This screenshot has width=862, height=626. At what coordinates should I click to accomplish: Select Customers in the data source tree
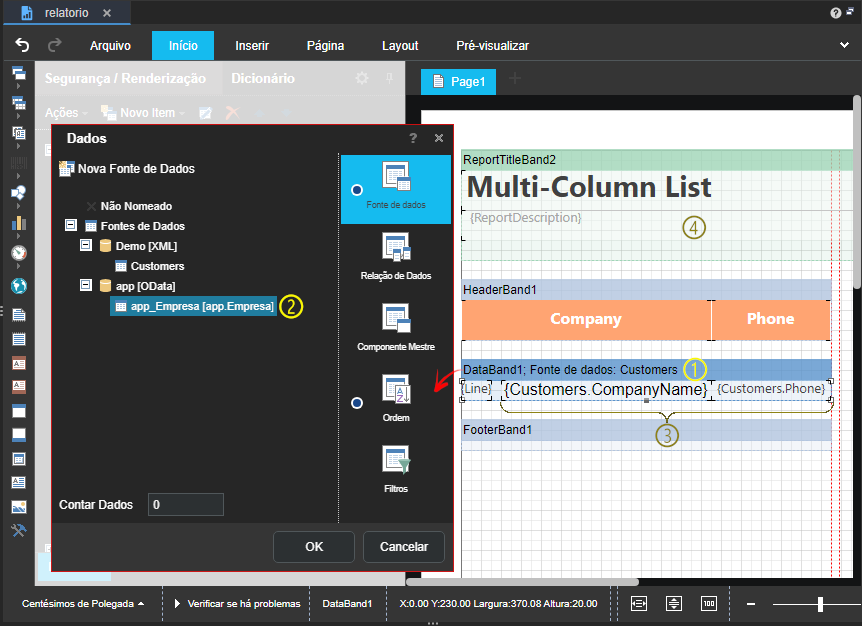[x=150, y=266]
